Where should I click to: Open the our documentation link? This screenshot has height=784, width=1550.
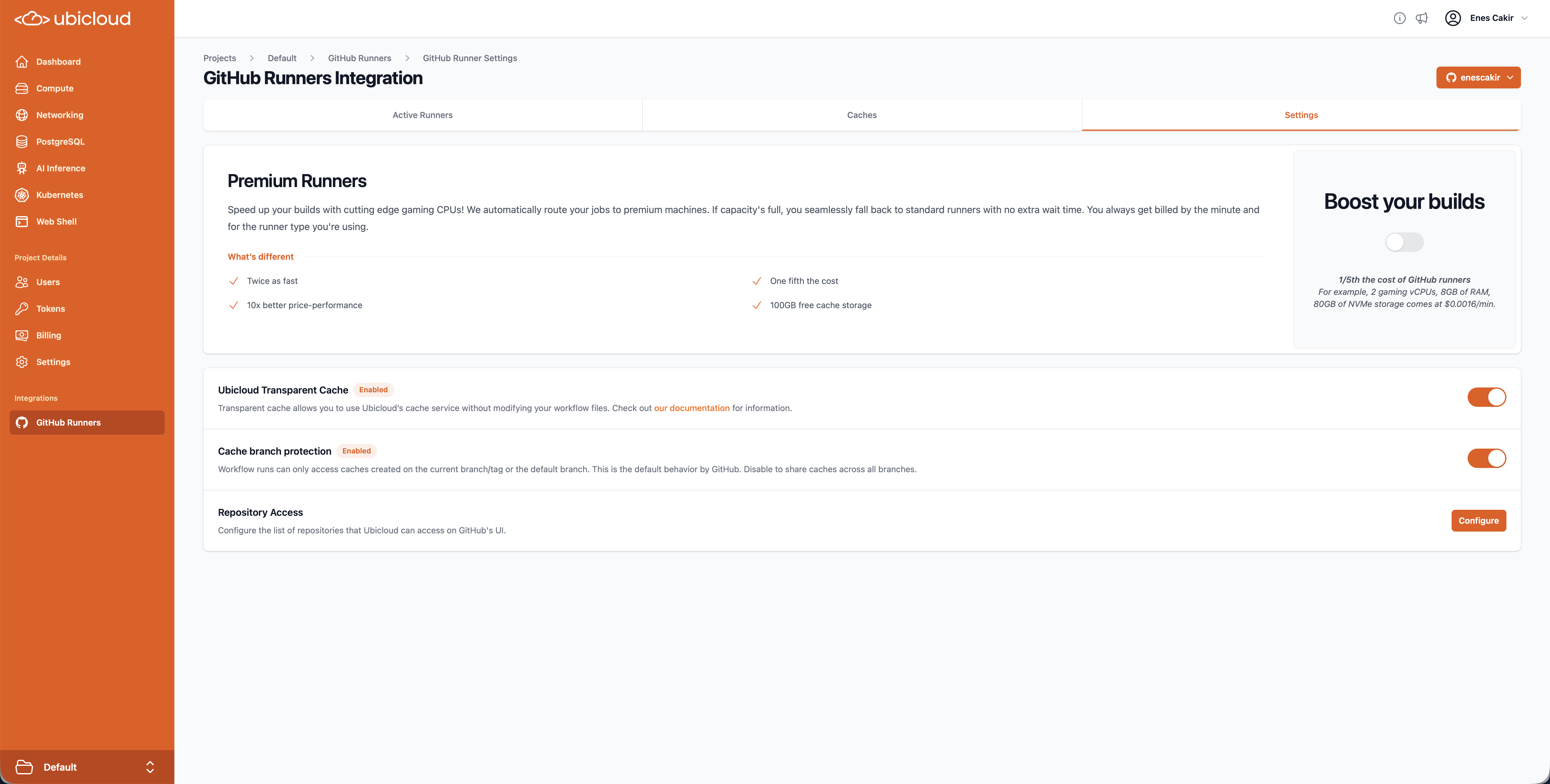coord(691,408)
